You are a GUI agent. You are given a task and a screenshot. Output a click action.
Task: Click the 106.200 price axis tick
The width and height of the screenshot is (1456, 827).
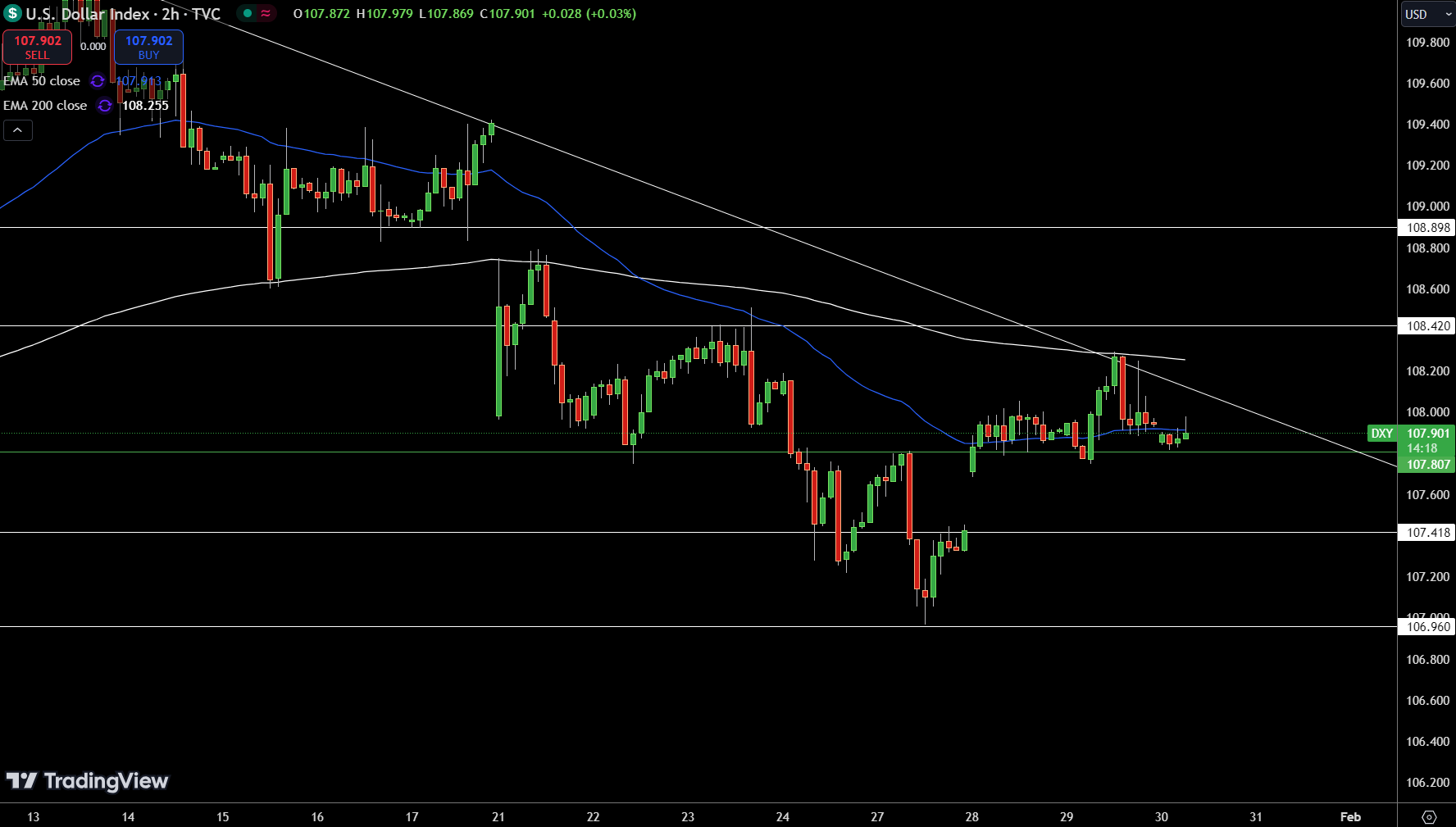point(1427,783)
